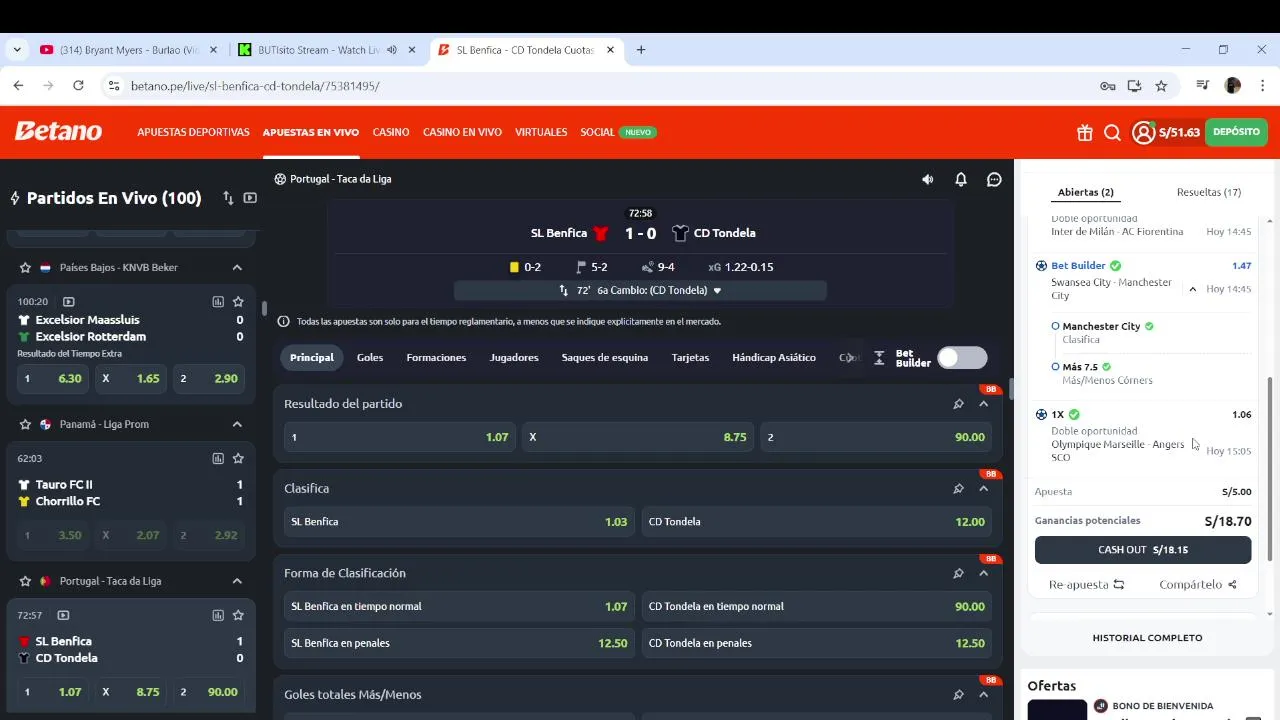
Task: Favorite the Países Bajos - KNVB Beker league
Action: click(25, 268)
